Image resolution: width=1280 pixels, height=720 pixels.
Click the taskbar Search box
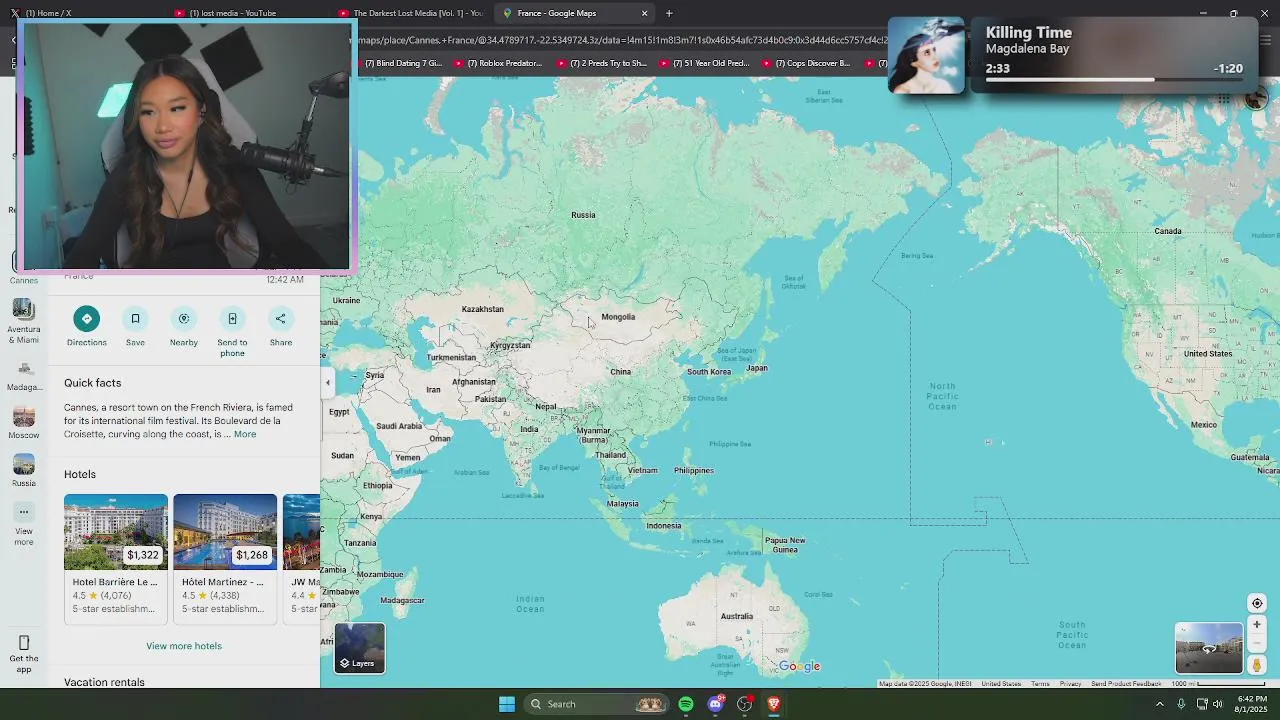click(598, 704)
